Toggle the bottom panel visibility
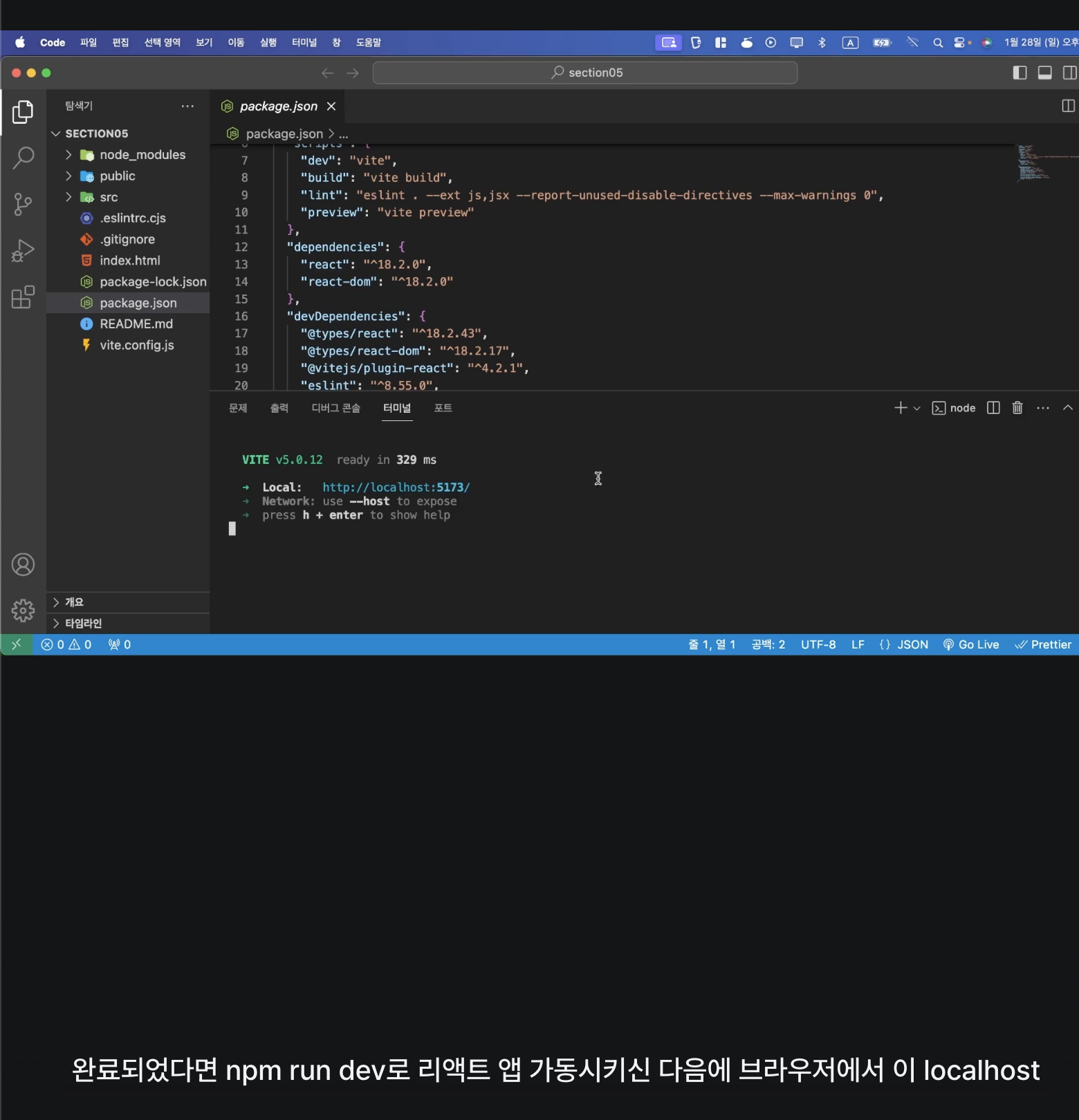 tap(1045, 73)
